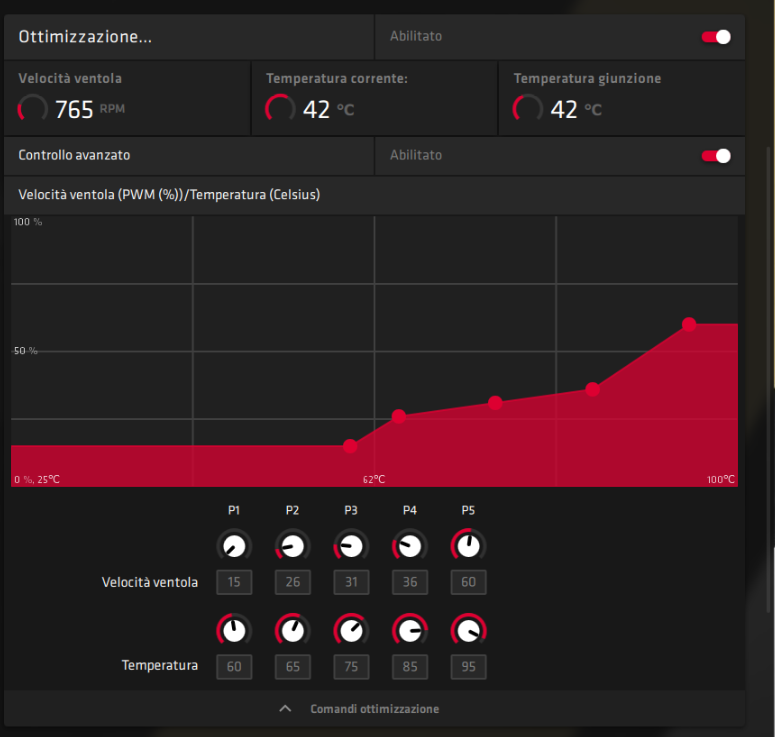Click the P4 temperature field showing 85
Screen dimensions: 775x737
coord(410,667)
